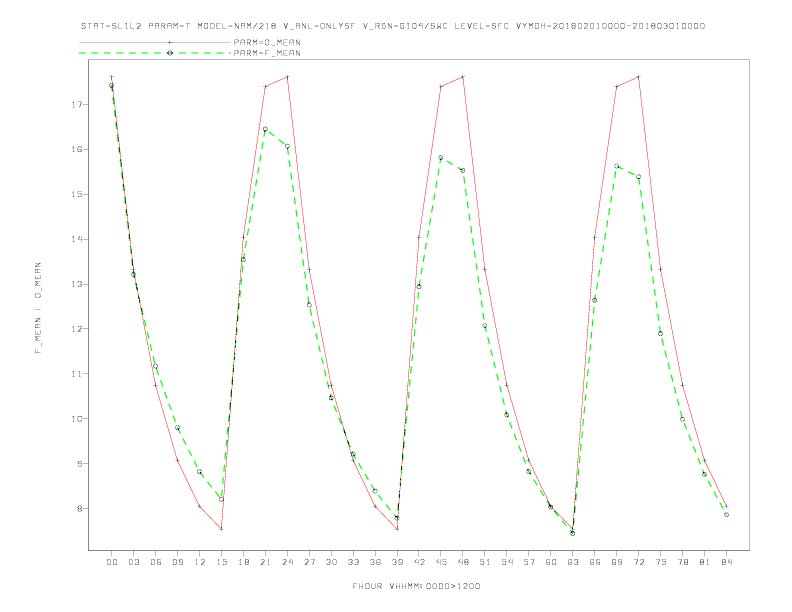This screenshot has height=612, width=792.
Task: Click the O_MEAN plus marker at hour 15
Action: 221,529
